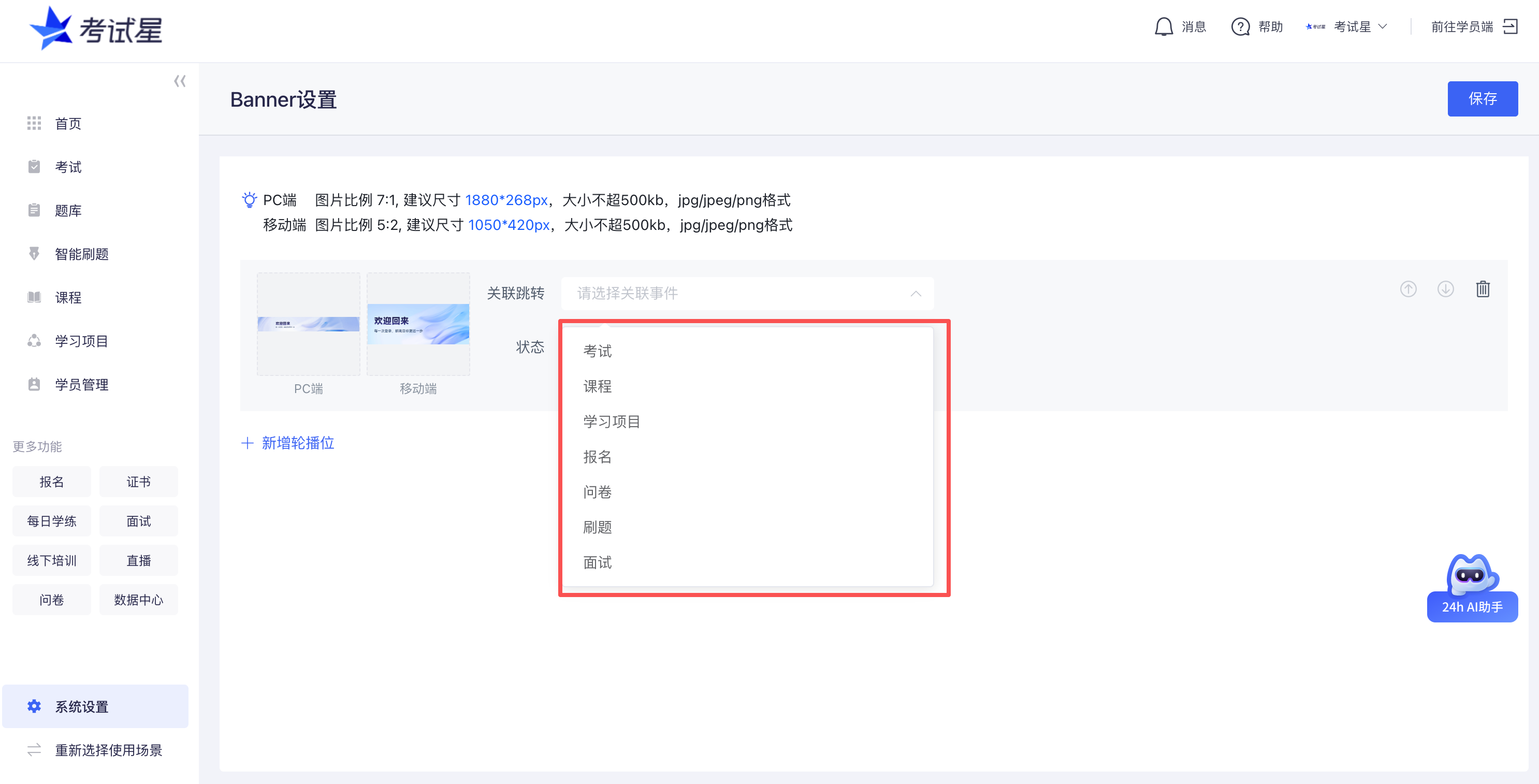Choose 问卷 in the dropdown options
Screen dimensions: 1539x784
pos(597,492)
